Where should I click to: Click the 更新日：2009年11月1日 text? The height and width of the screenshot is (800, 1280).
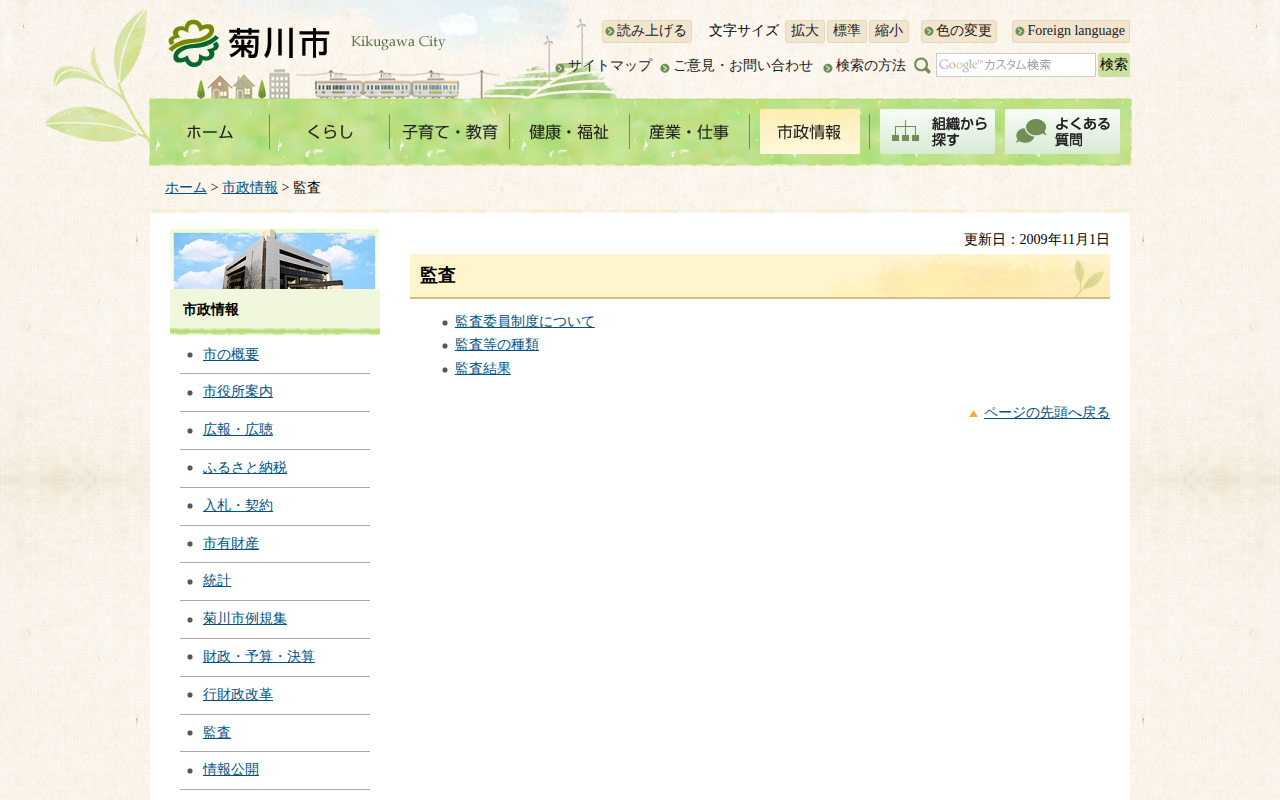[1037, 240]
